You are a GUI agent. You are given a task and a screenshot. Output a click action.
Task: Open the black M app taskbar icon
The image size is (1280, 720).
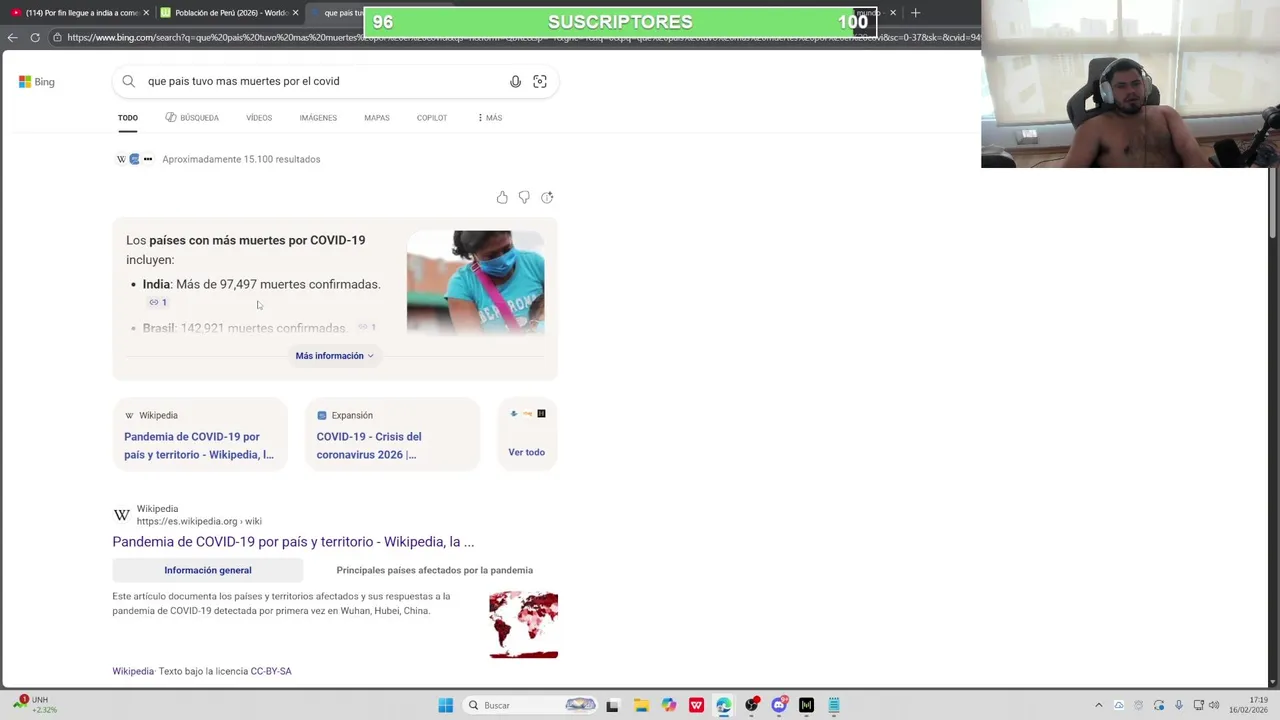coord(806,705)
